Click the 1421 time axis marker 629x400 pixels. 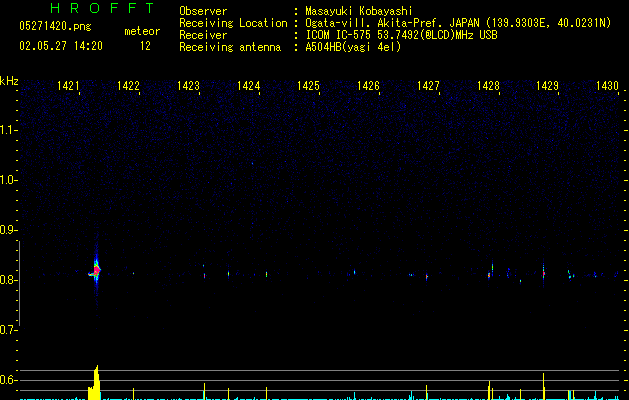[68, 86]
